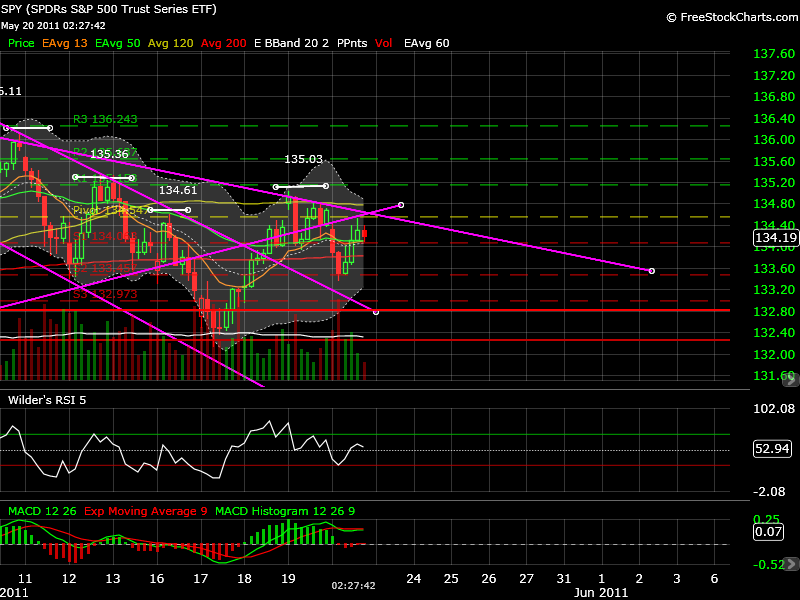Open the MACD 12 26 indicator label

43,511
